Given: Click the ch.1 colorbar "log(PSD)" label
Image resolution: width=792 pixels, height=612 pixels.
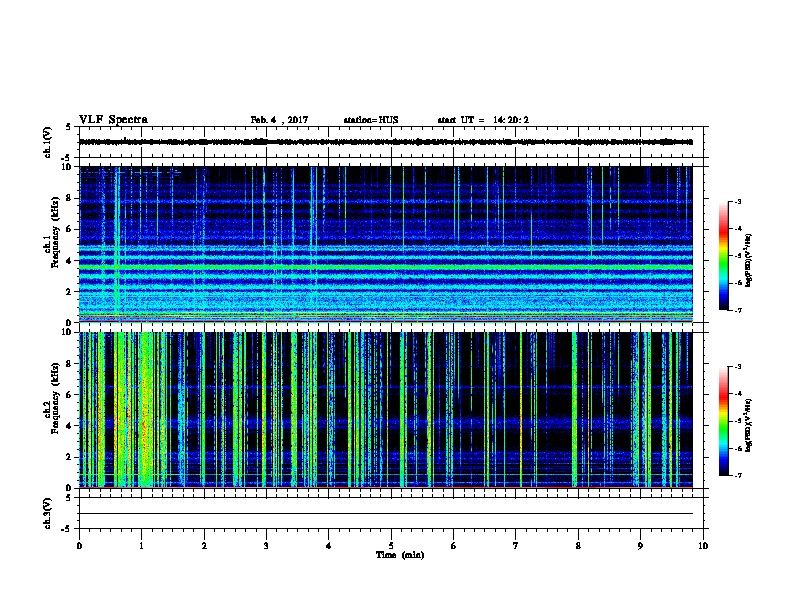Looking at the screenshot, I should (x=748, y=260).
